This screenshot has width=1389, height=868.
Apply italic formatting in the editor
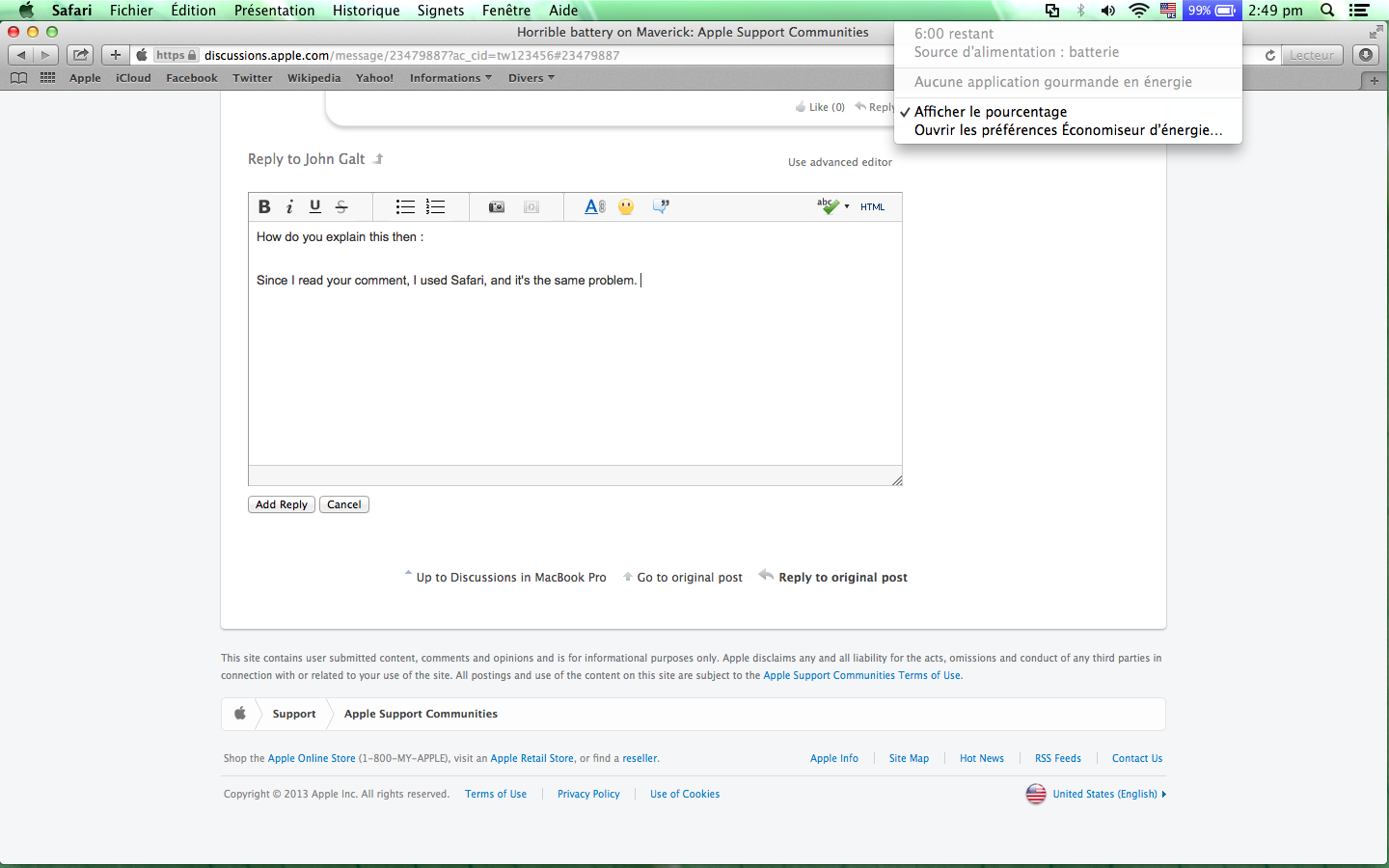click(x=289, y=206)
